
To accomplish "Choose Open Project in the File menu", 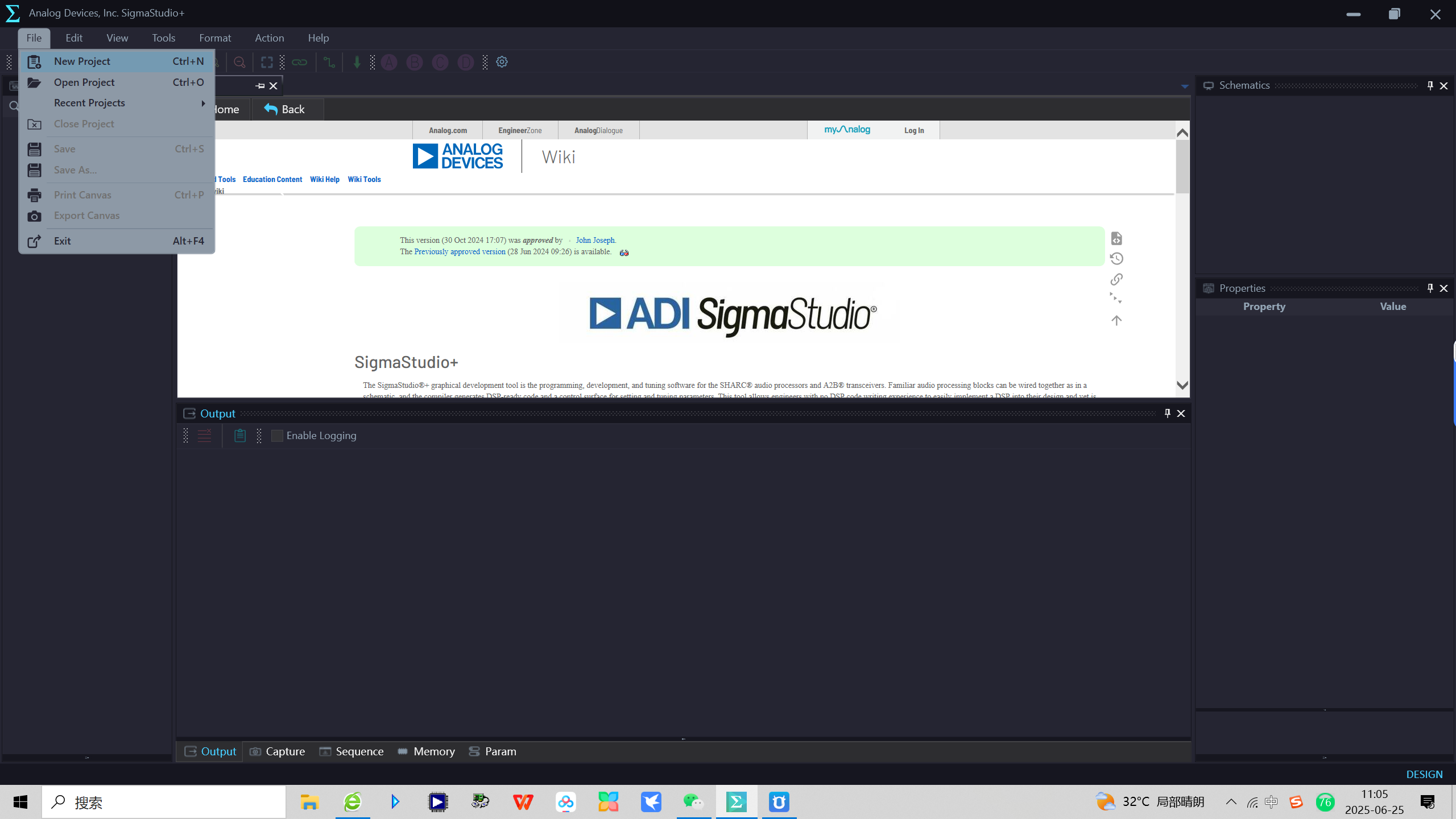I will click(x=117, y=82).
